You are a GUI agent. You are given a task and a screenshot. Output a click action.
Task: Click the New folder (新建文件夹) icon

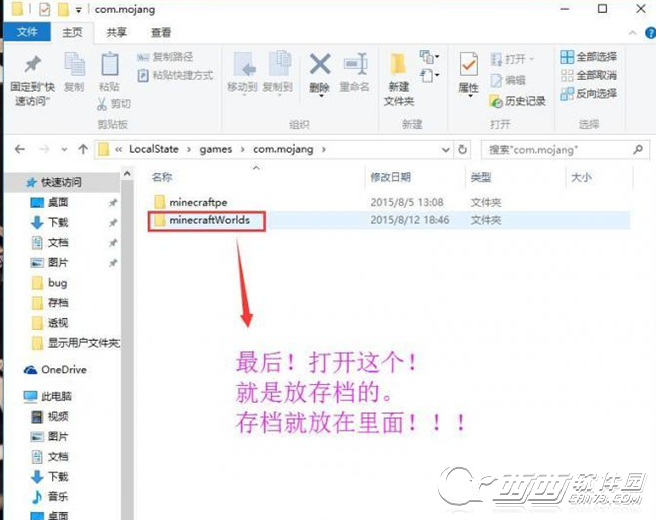[398, 64]
